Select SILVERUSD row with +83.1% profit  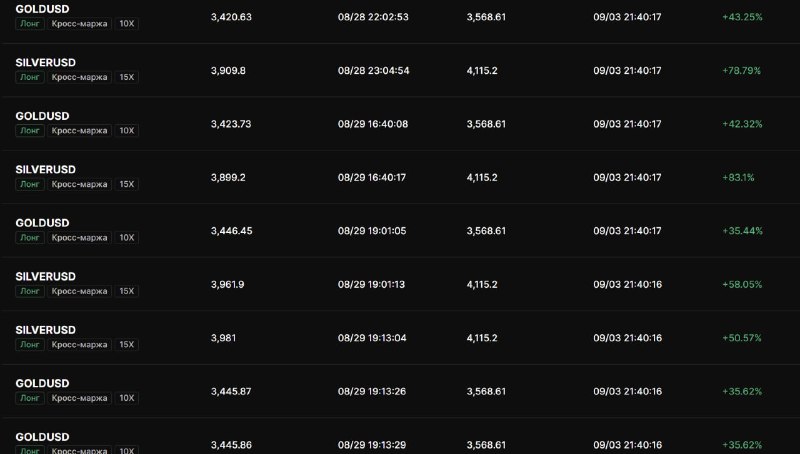pos(400,178)
